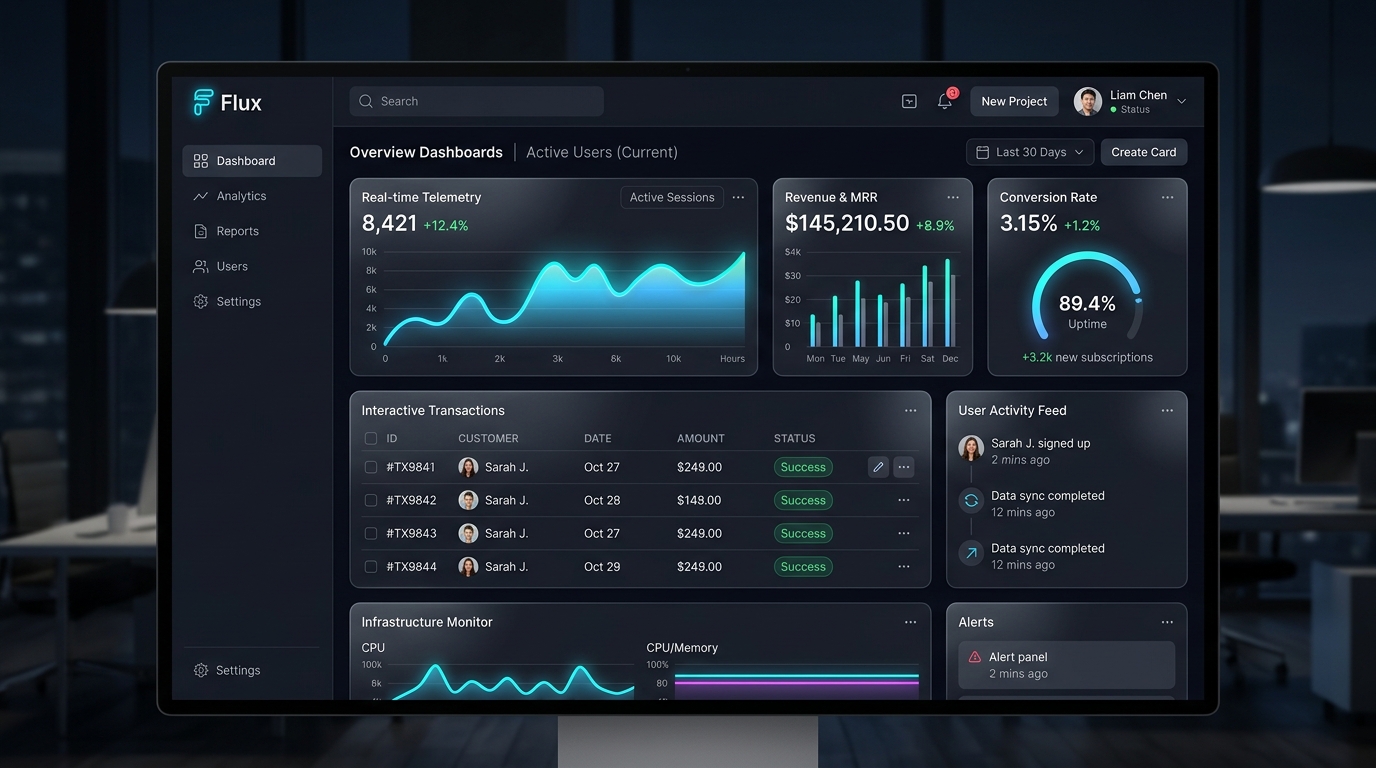Click the edit pencil for #TX9841
1376x768 pixels.
click(878, 467)
